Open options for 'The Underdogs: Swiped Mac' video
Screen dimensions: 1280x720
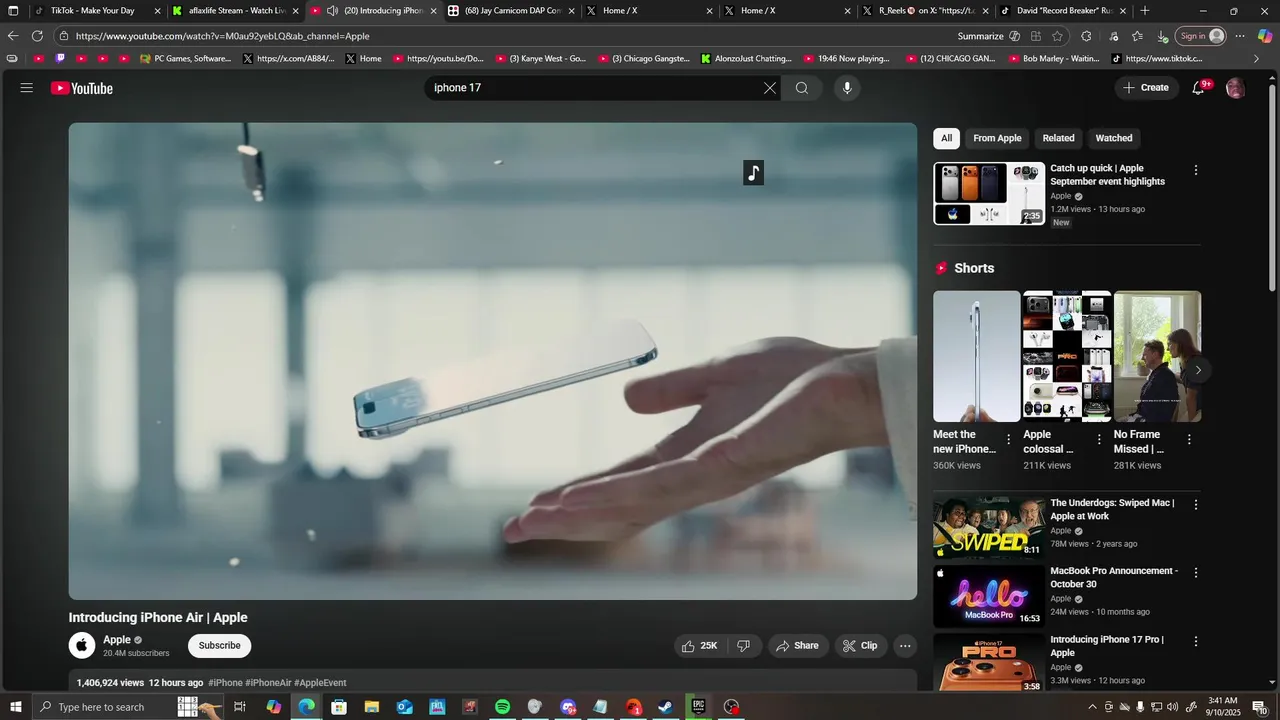(x=1195, y=505)
